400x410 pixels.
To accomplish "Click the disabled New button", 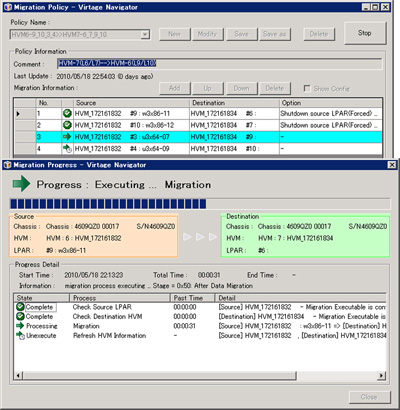I will coord(175,34).
